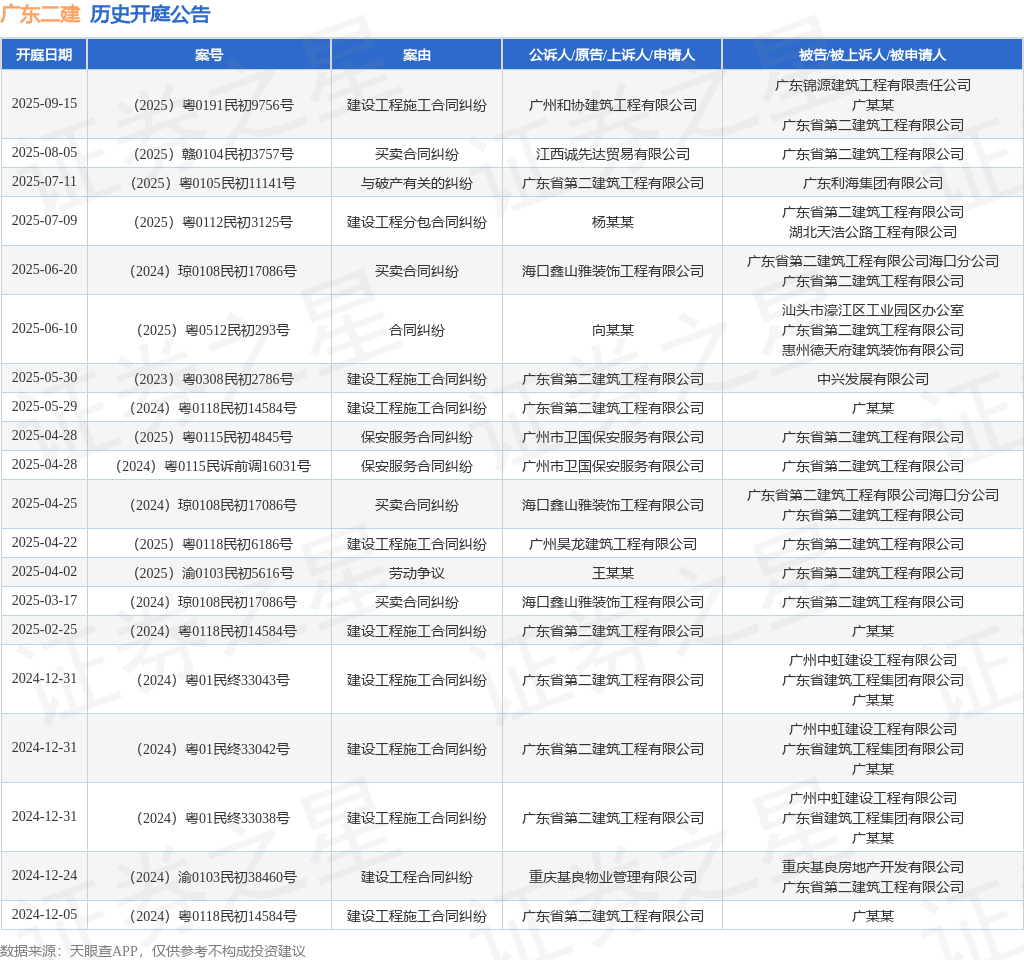Click the date 2025-04-22
This screenshot has height=960, width=1024.
(x=44, y=543)
